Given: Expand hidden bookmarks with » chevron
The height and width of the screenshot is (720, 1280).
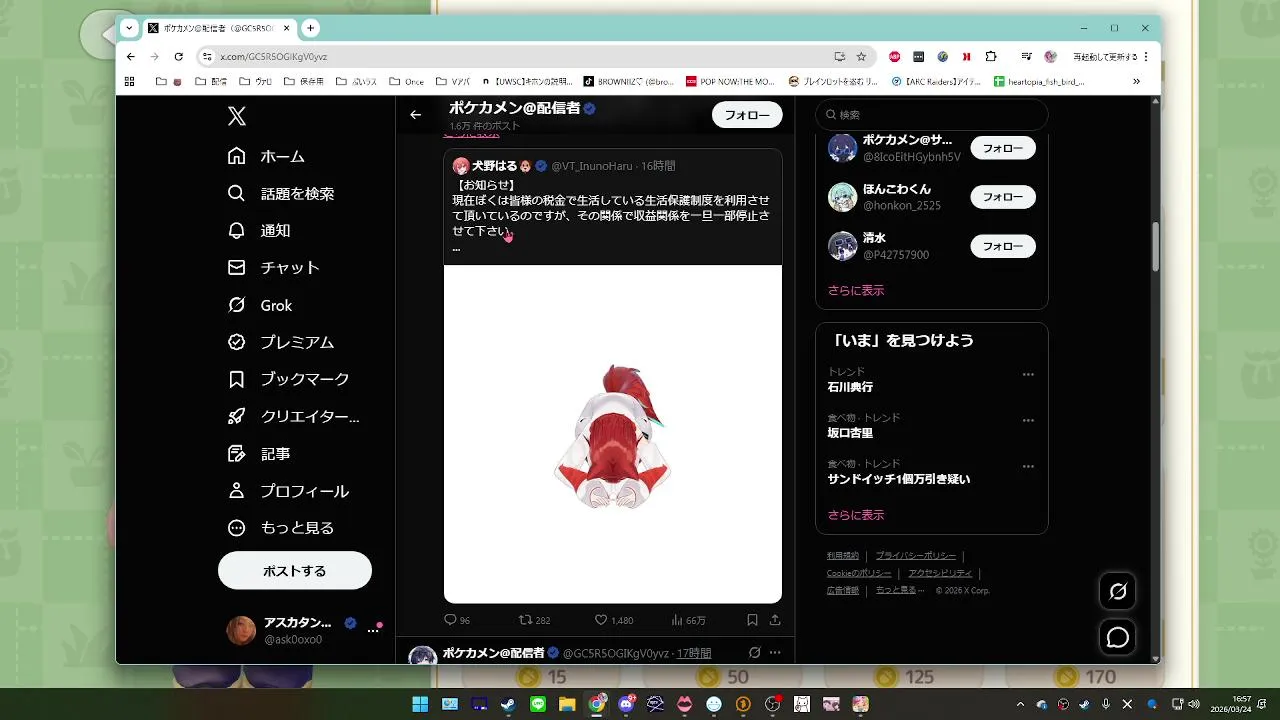Looking at the screenshot, I should click(x=1136, y=82).
